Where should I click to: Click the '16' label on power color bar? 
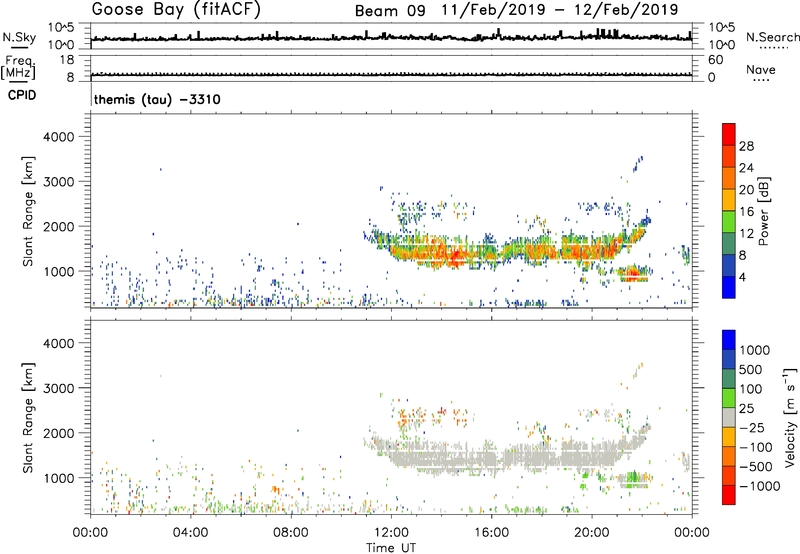coord(746,212)
